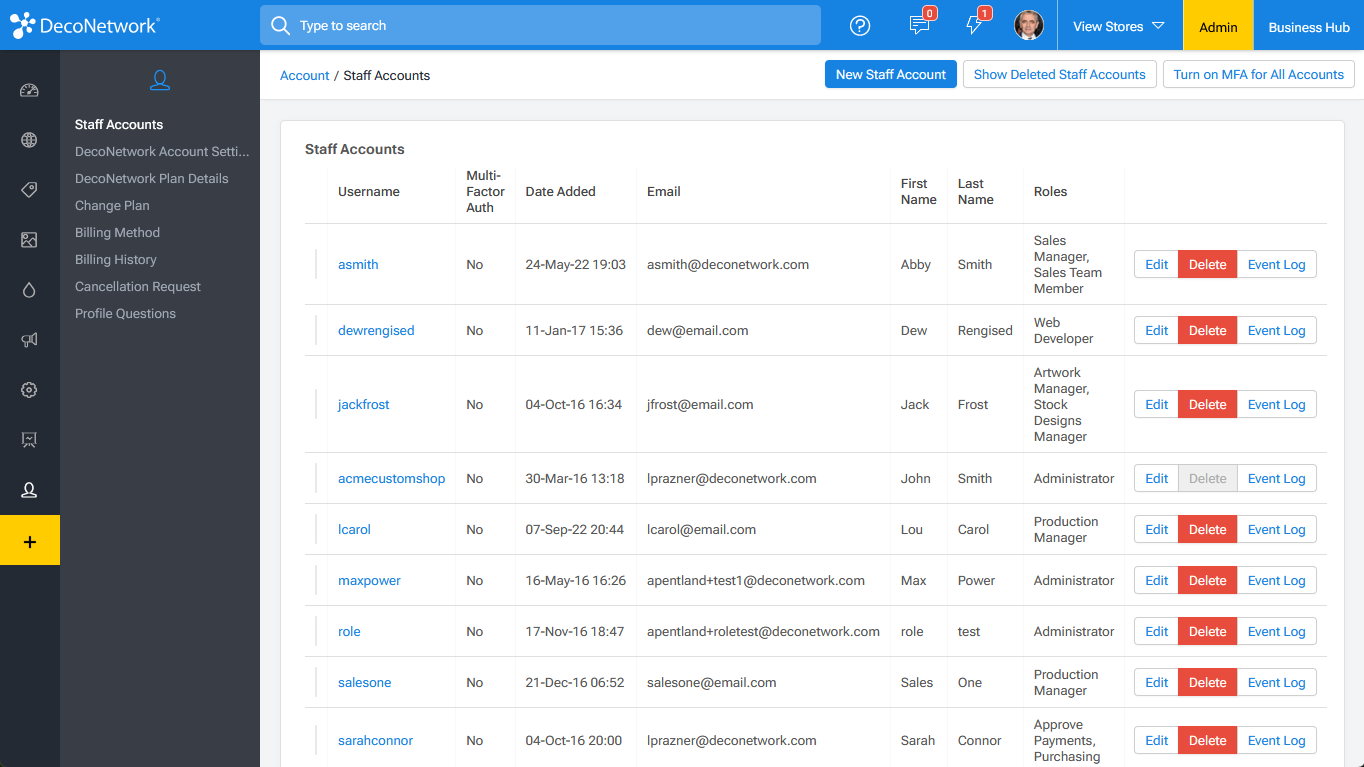The width and height of the screenshot is (1364, 767).
Task: Select the droplet Production icon in sidebar
Action: coord(30,289)
